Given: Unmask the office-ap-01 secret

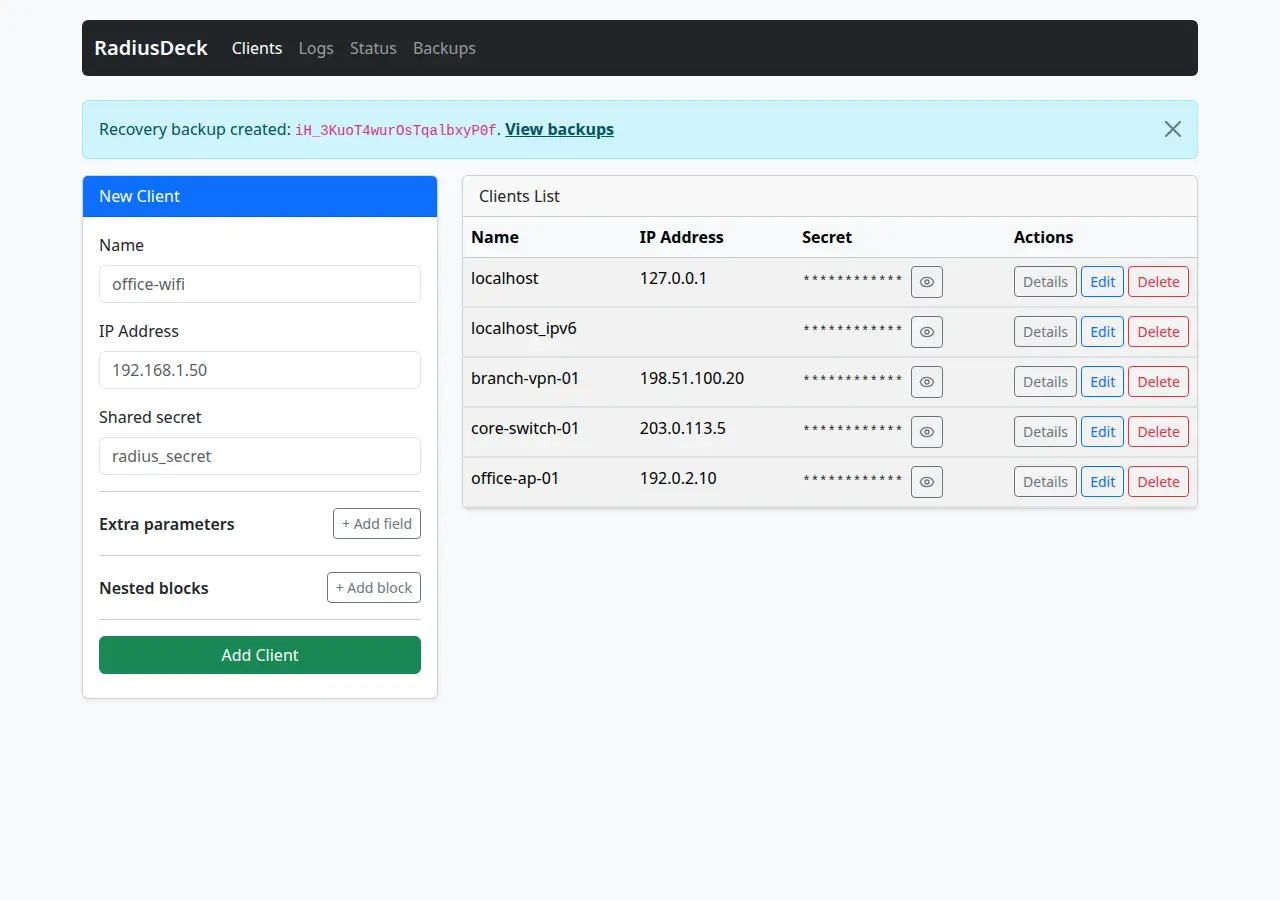Looking at the screenshot, I should pos(927,482).
